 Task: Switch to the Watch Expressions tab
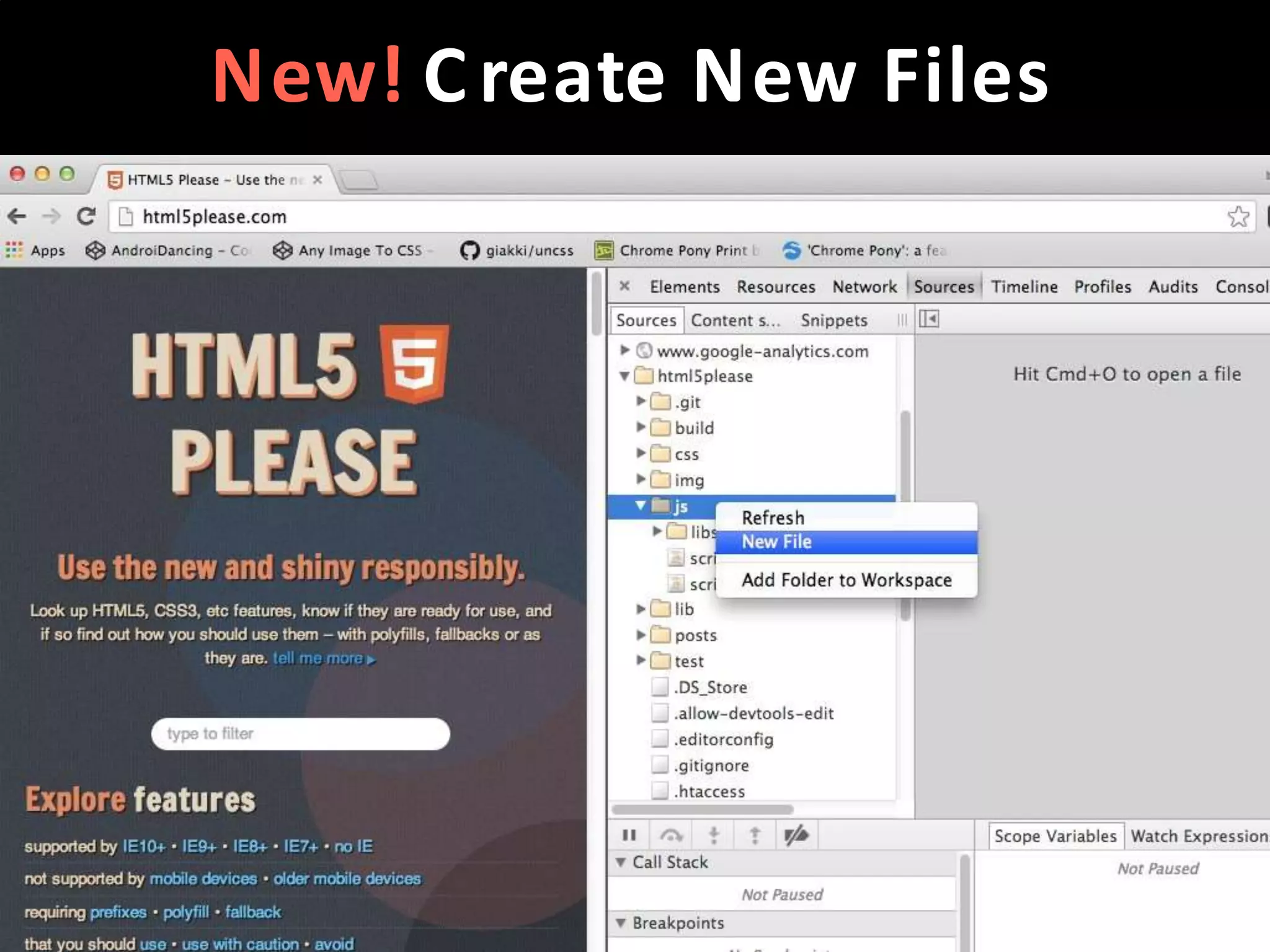point(1199,836)
